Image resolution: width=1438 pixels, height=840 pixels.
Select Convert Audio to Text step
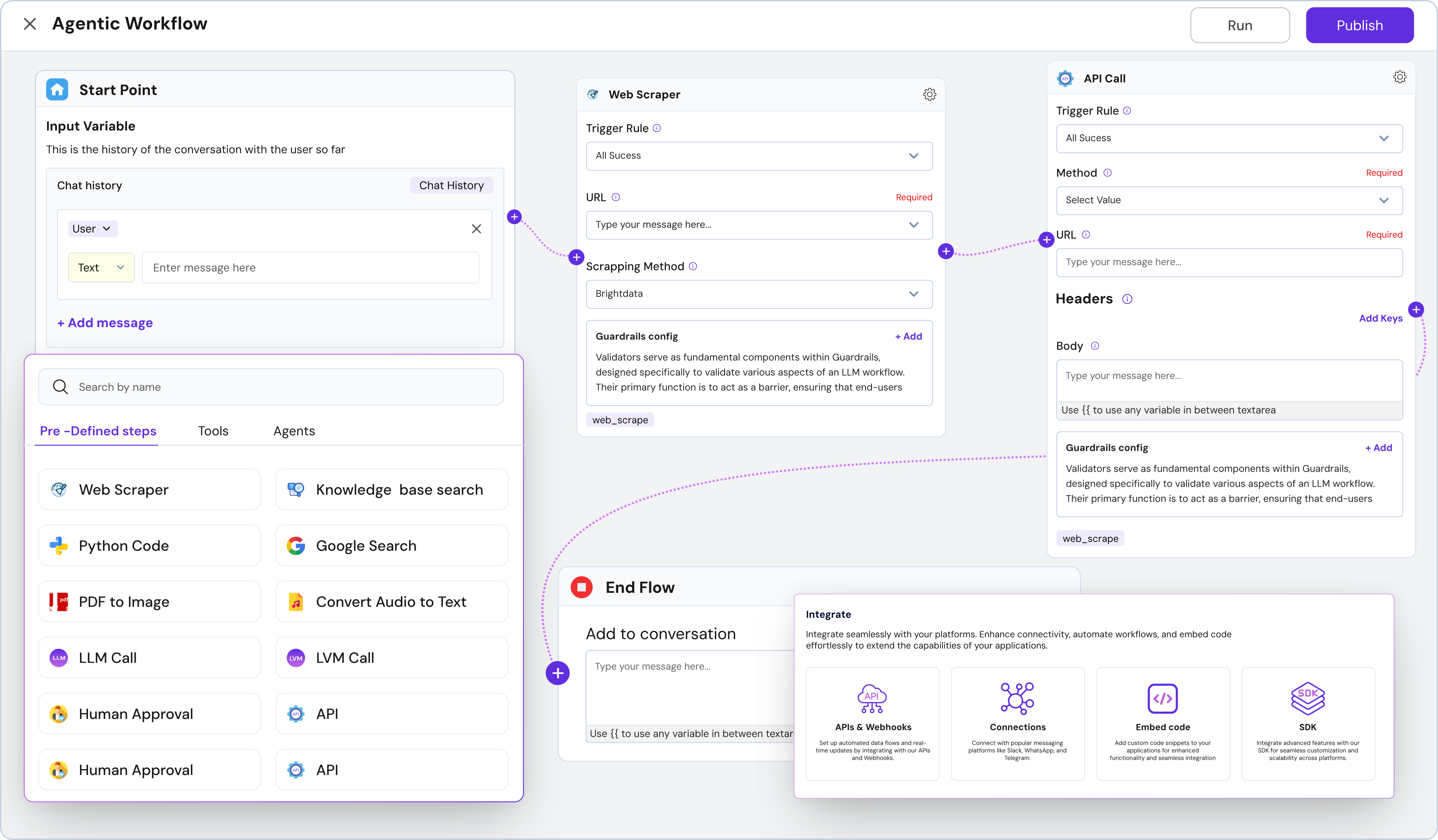391,602
